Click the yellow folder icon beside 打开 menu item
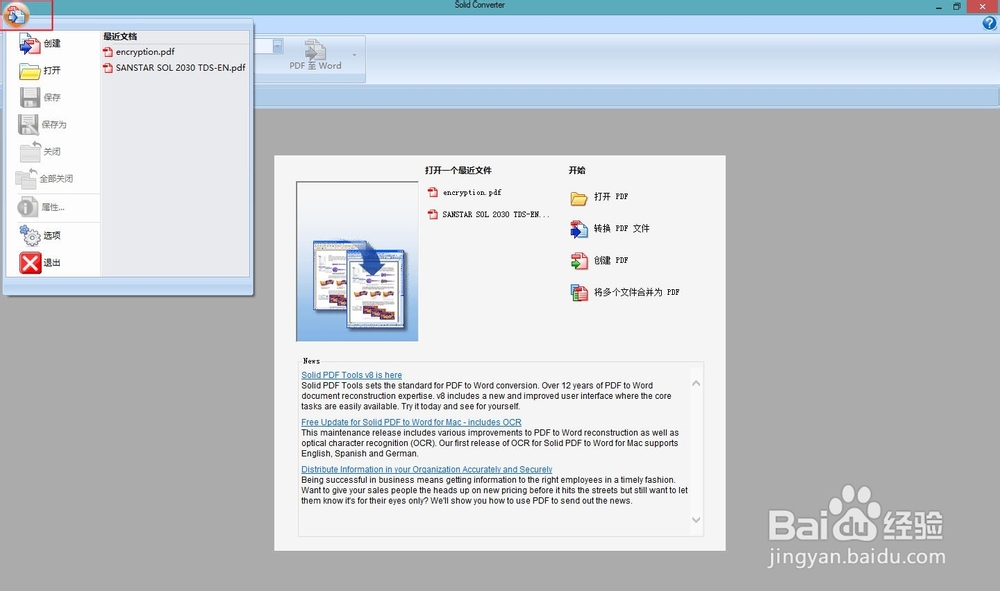The image size is (1000, 591). click(29, 71)
